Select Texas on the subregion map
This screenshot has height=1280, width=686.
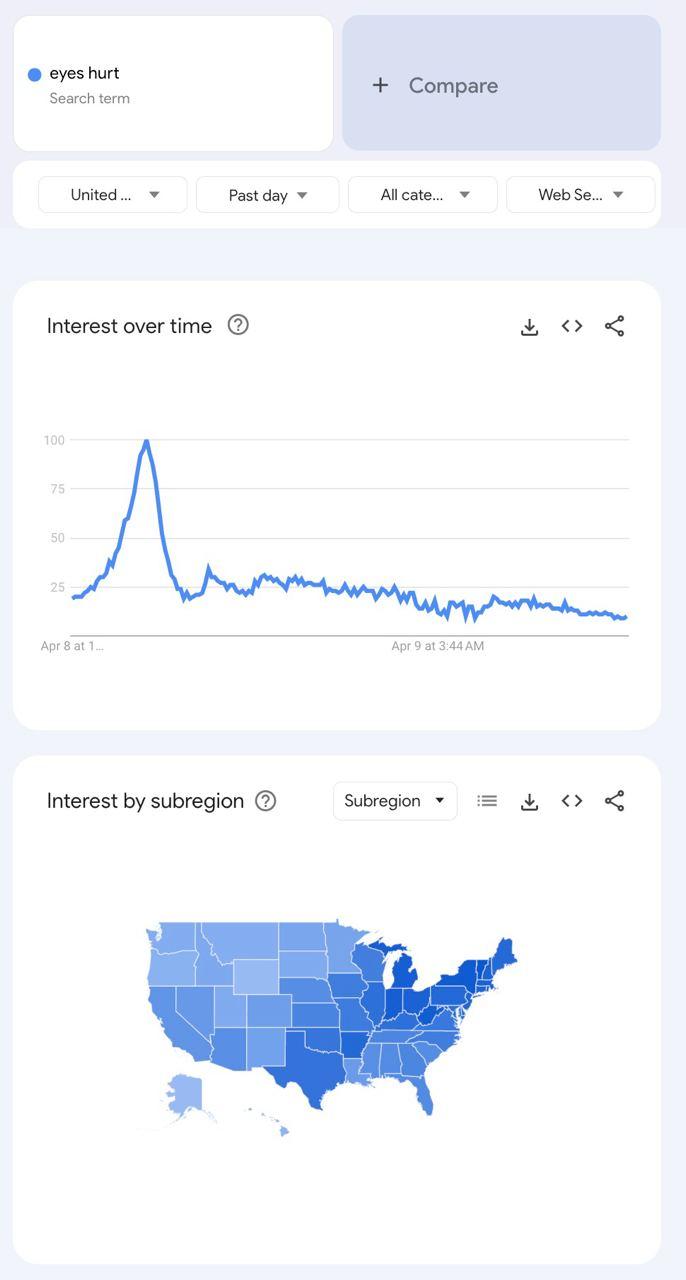click(309, 1066)
